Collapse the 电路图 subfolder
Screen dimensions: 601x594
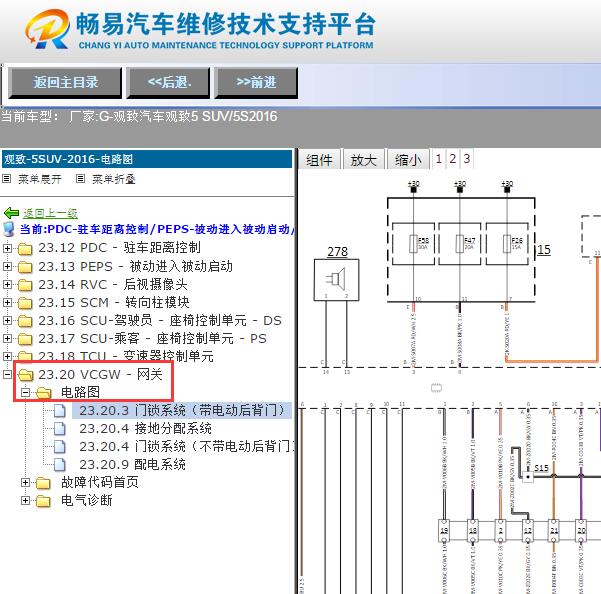coord(25,392)
